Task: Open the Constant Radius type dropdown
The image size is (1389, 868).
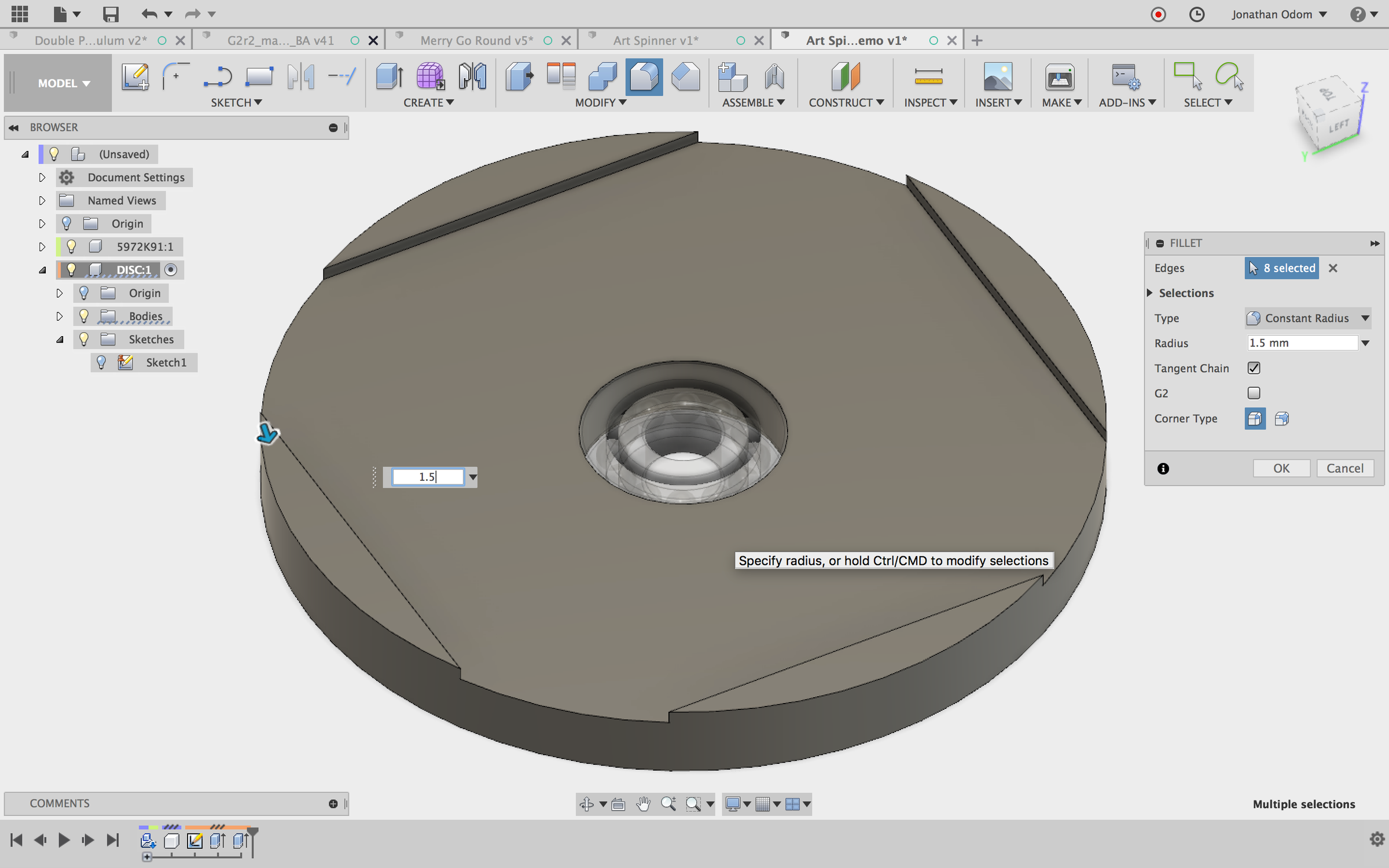Action: [x=1307, y=318]
